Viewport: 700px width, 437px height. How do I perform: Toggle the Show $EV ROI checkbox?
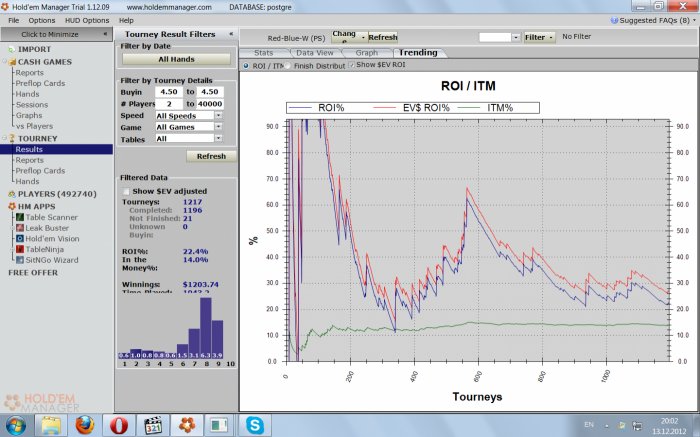(351, 66)
